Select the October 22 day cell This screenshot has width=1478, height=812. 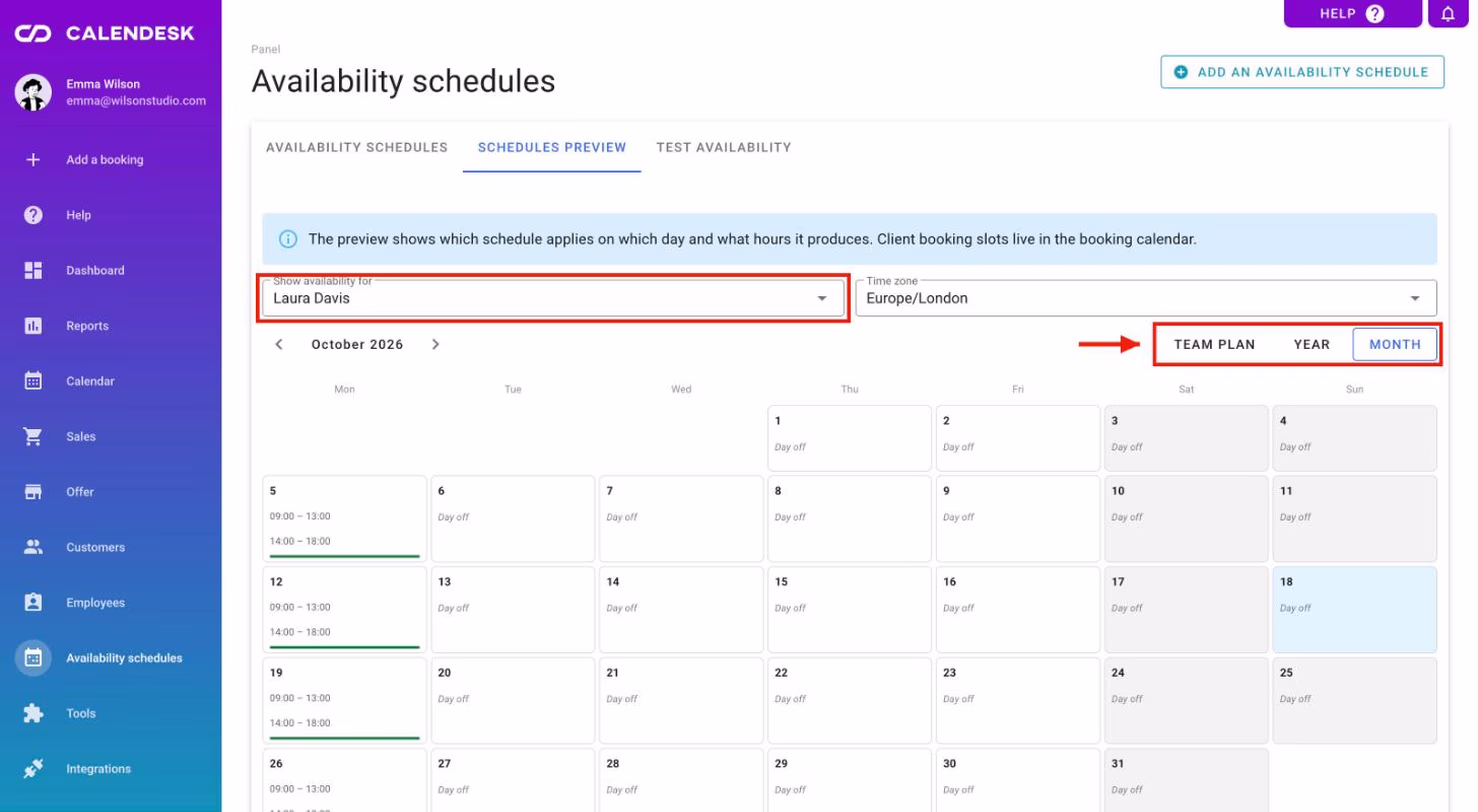click(x=849, y=700)
